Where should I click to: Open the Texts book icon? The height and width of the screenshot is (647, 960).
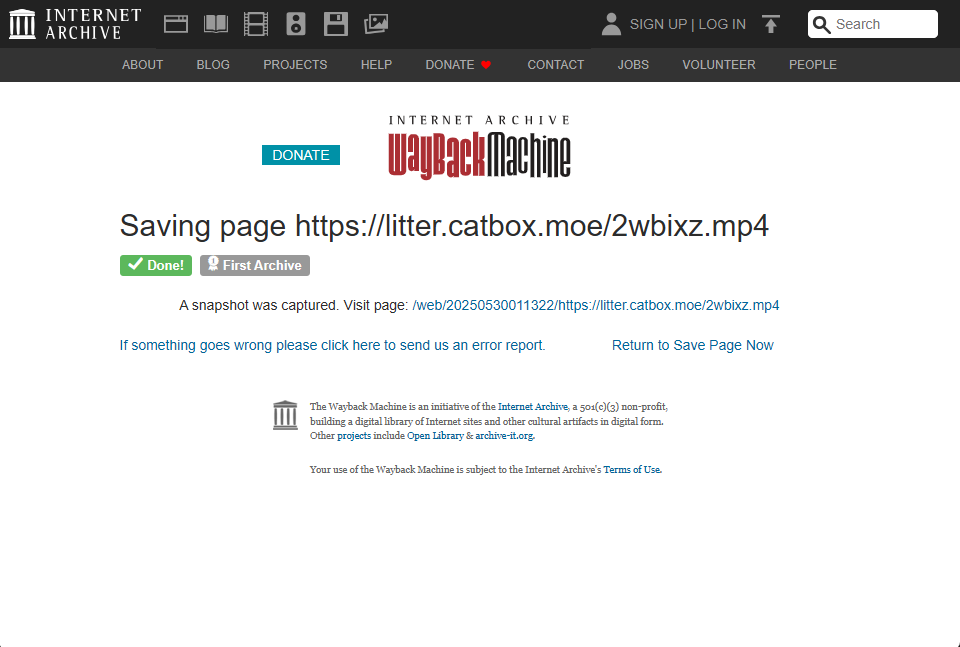[216, 24]
